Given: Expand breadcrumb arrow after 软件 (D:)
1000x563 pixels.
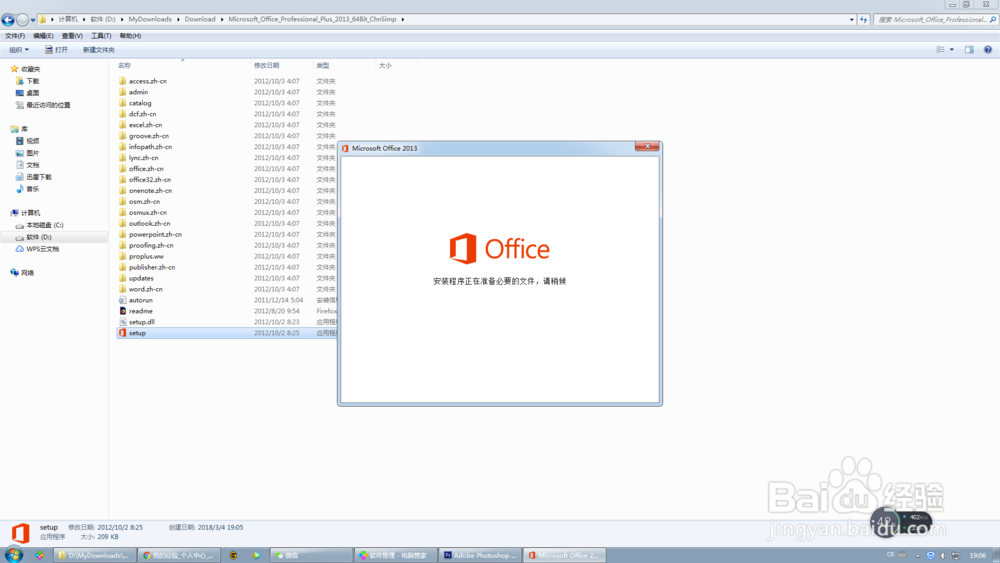Looking at the screenshot, I should coord(122,20).
